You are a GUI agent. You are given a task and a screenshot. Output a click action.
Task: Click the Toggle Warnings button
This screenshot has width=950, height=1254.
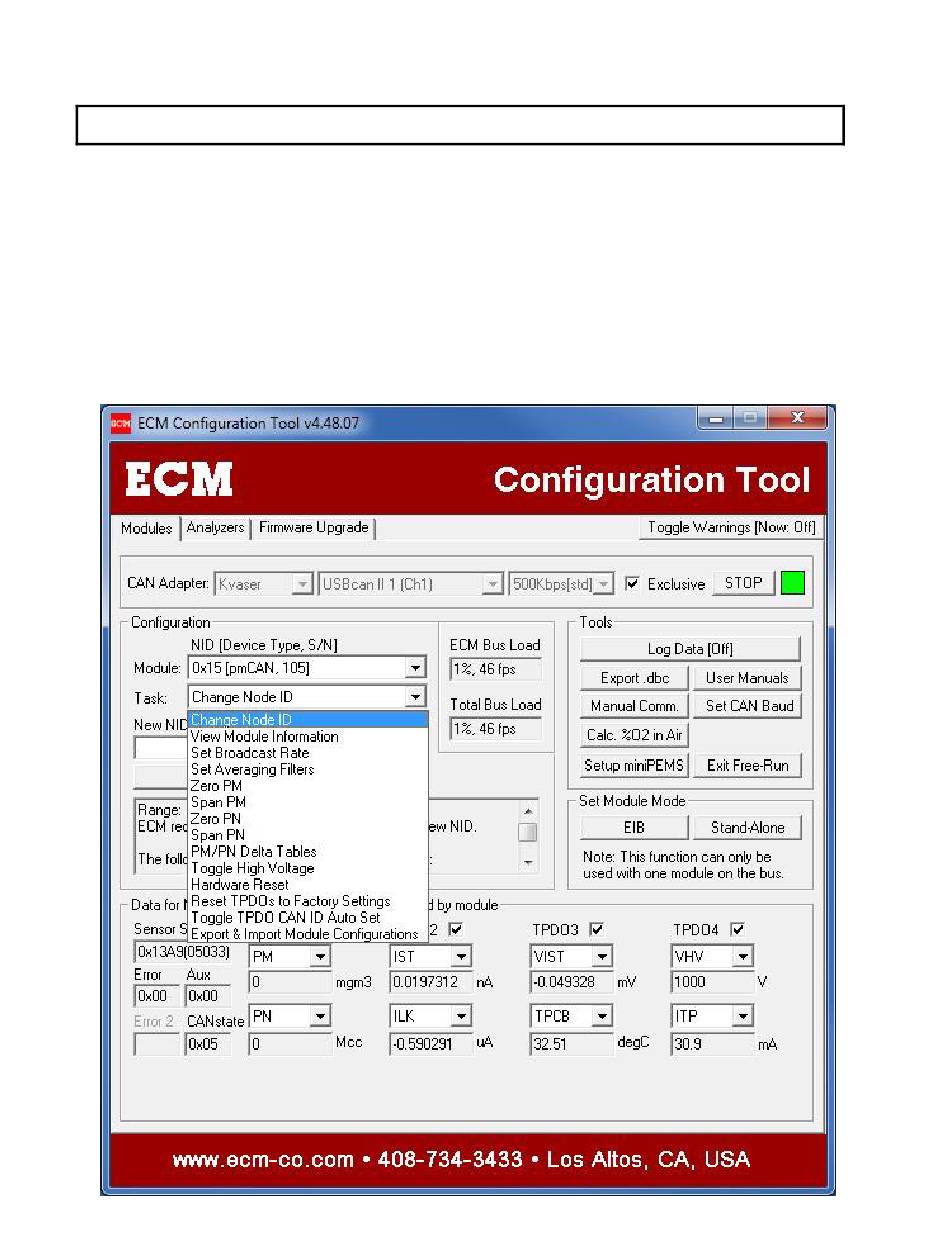(731, 528)
